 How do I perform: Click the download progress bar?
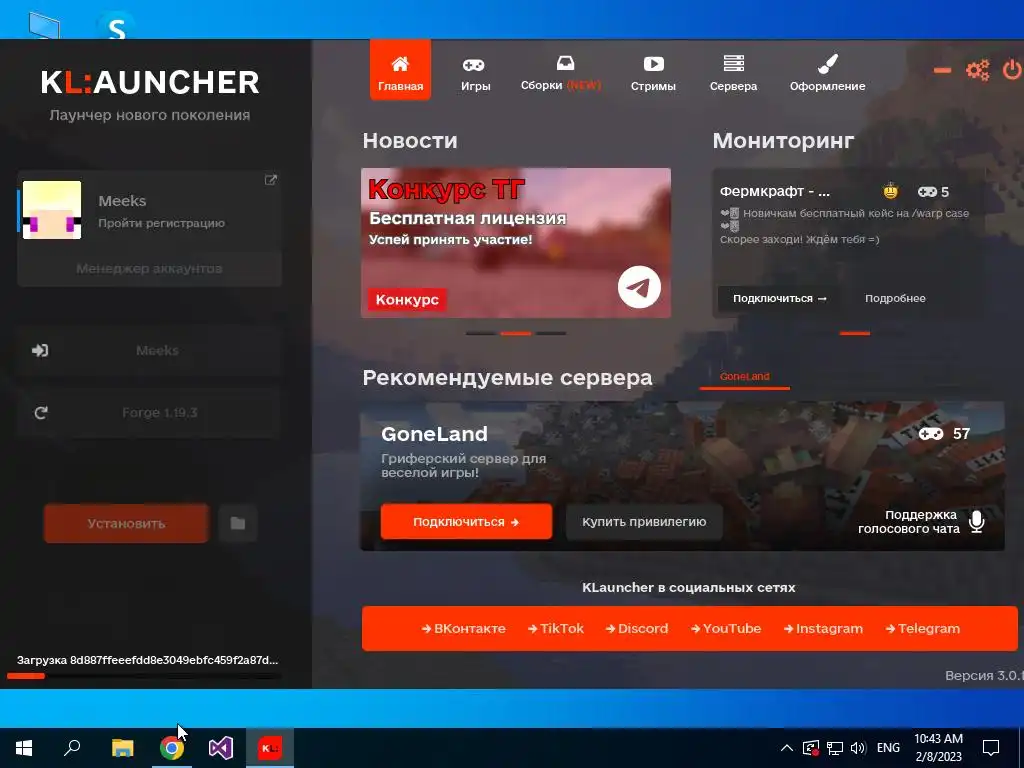144,676
